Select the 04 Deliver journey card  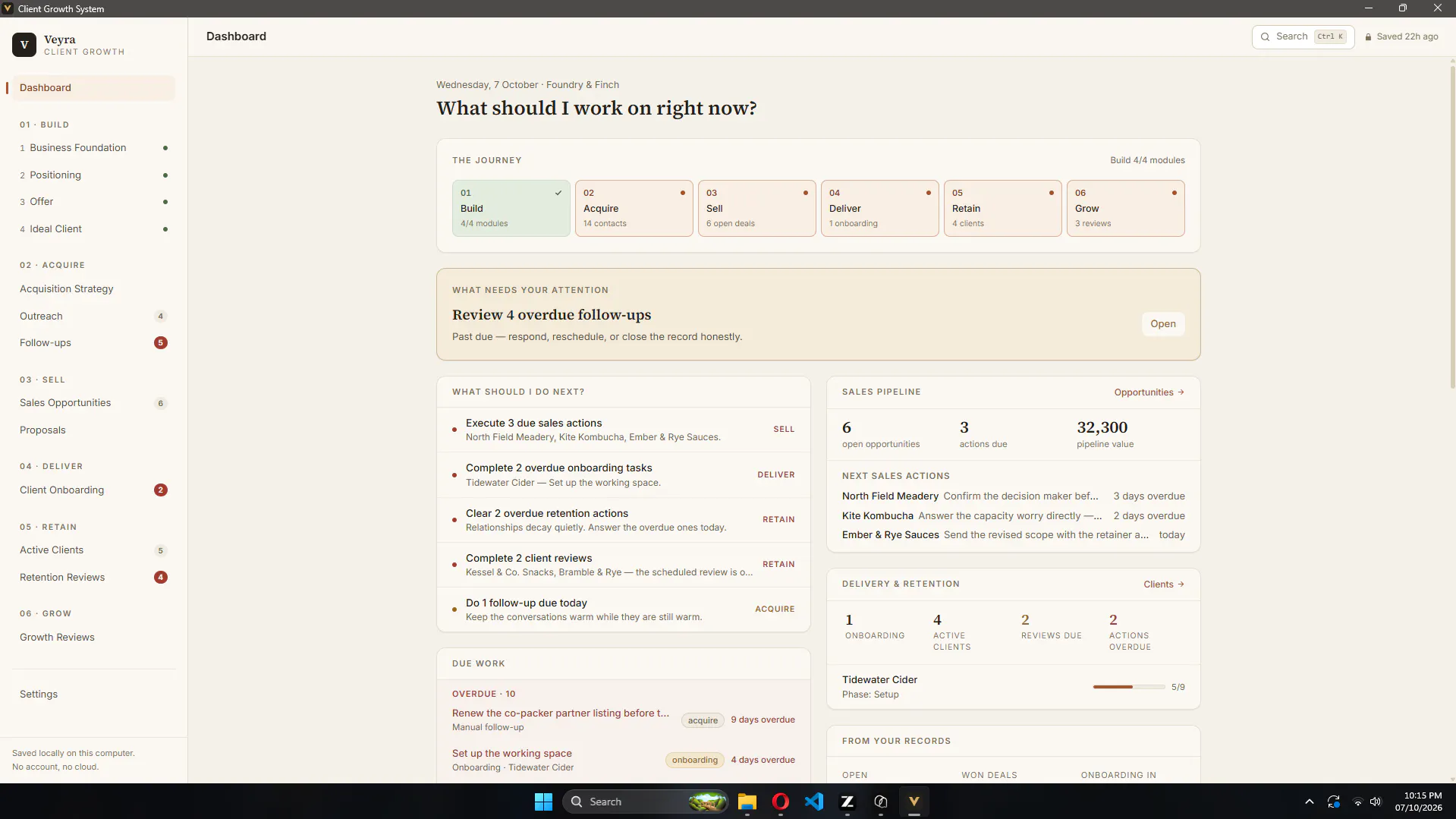tap(880, 208)
